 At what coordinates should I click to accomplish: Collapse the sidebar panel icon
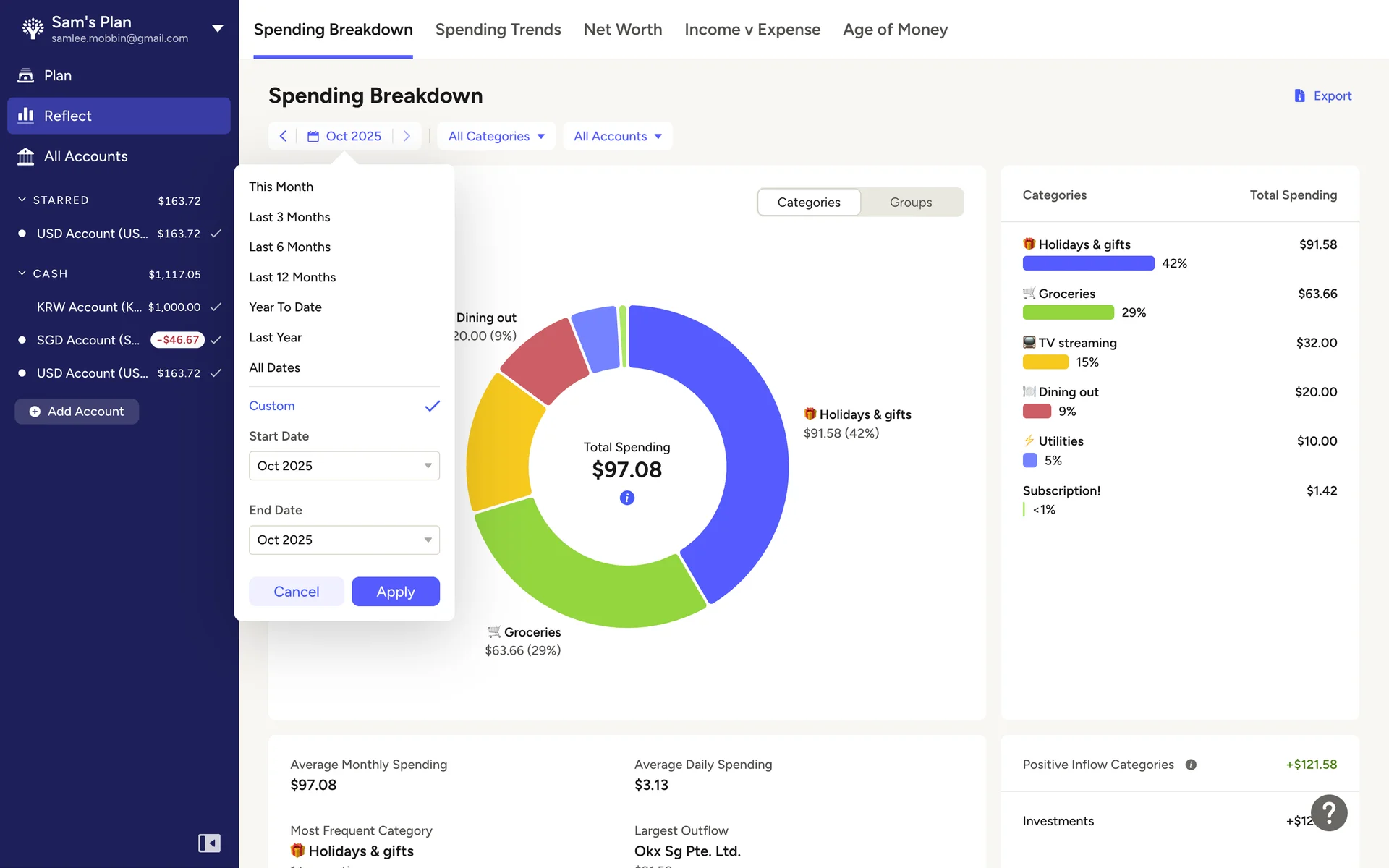point(209,843)
